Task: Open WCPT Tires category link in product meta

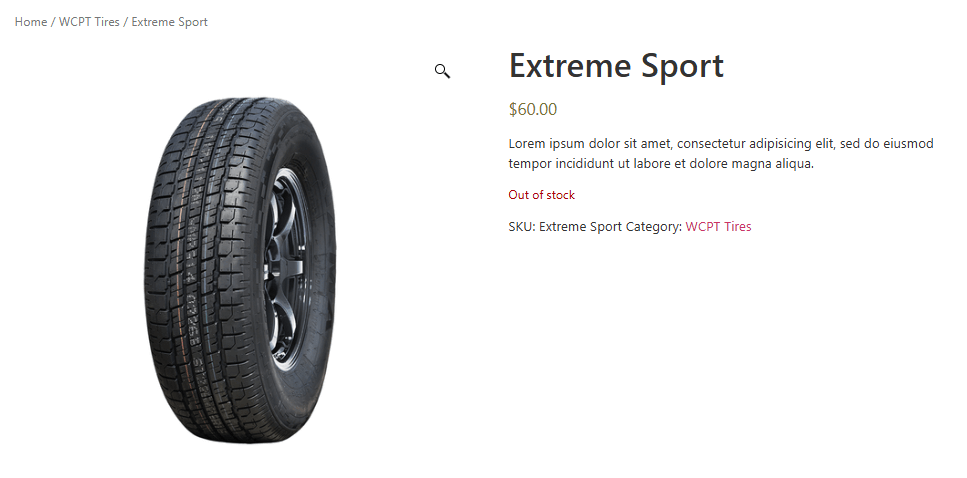Action: (x=718, y=226)
